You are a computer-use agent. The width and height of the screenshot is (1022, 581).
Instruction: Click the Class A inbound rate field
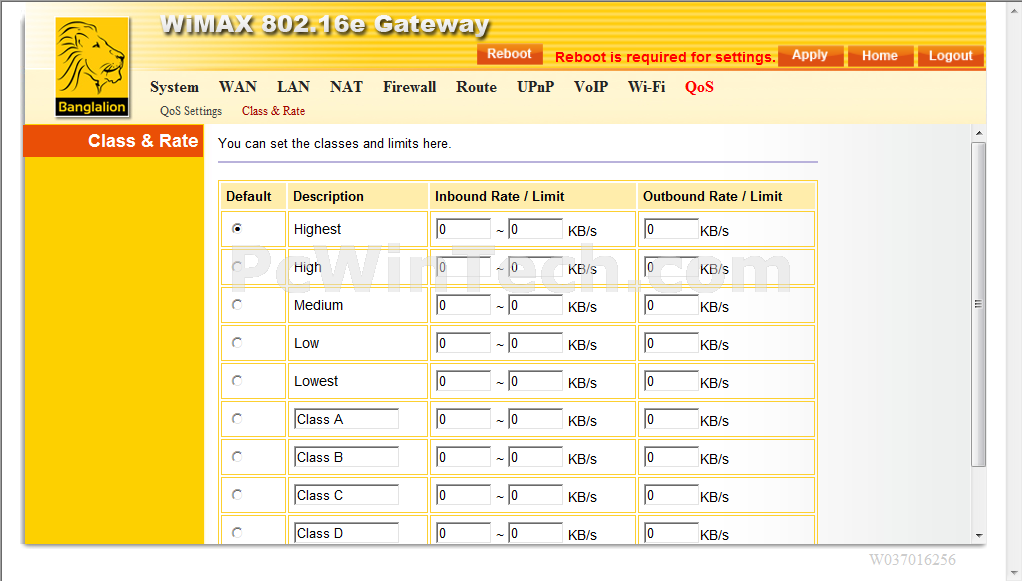click(x=463, y=419)
